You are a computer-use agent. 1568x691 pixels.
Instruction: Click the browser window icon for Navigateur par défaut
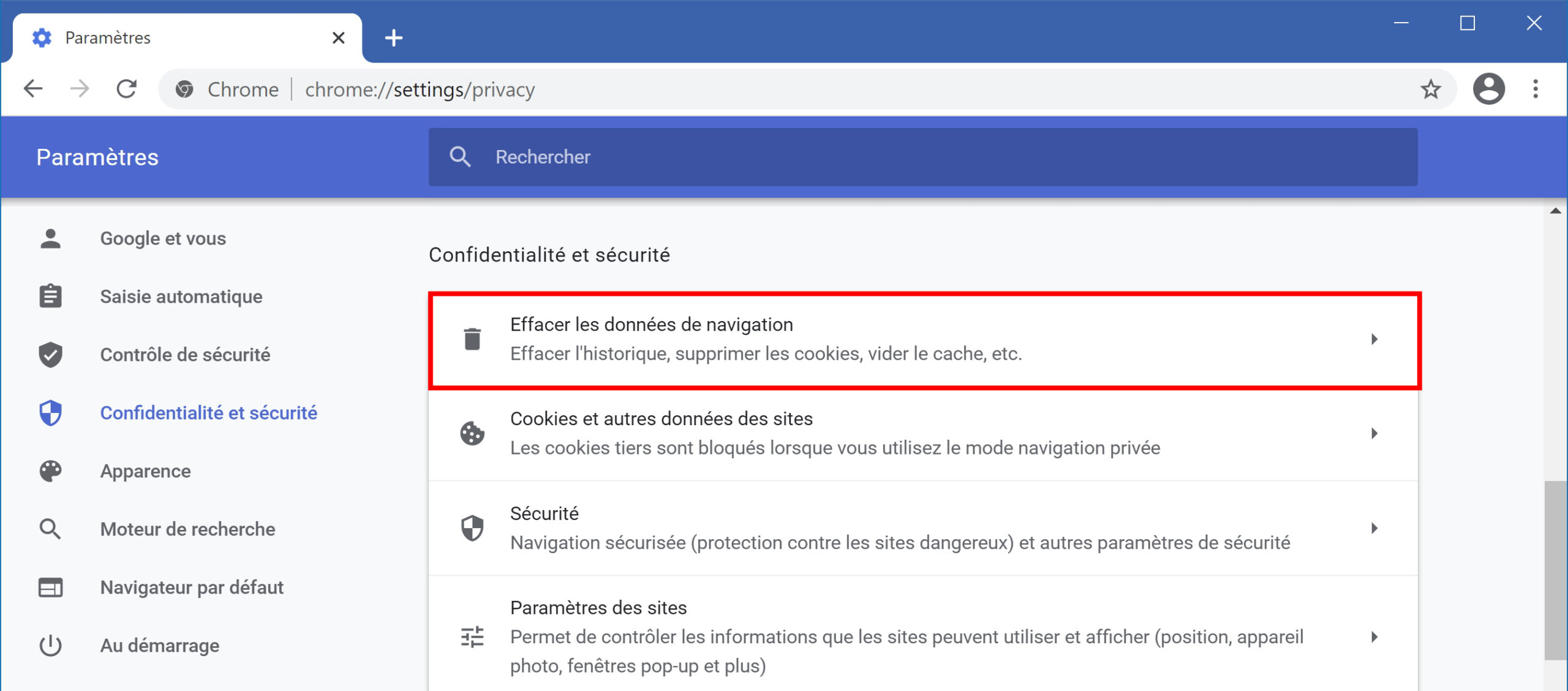(50, 587)
